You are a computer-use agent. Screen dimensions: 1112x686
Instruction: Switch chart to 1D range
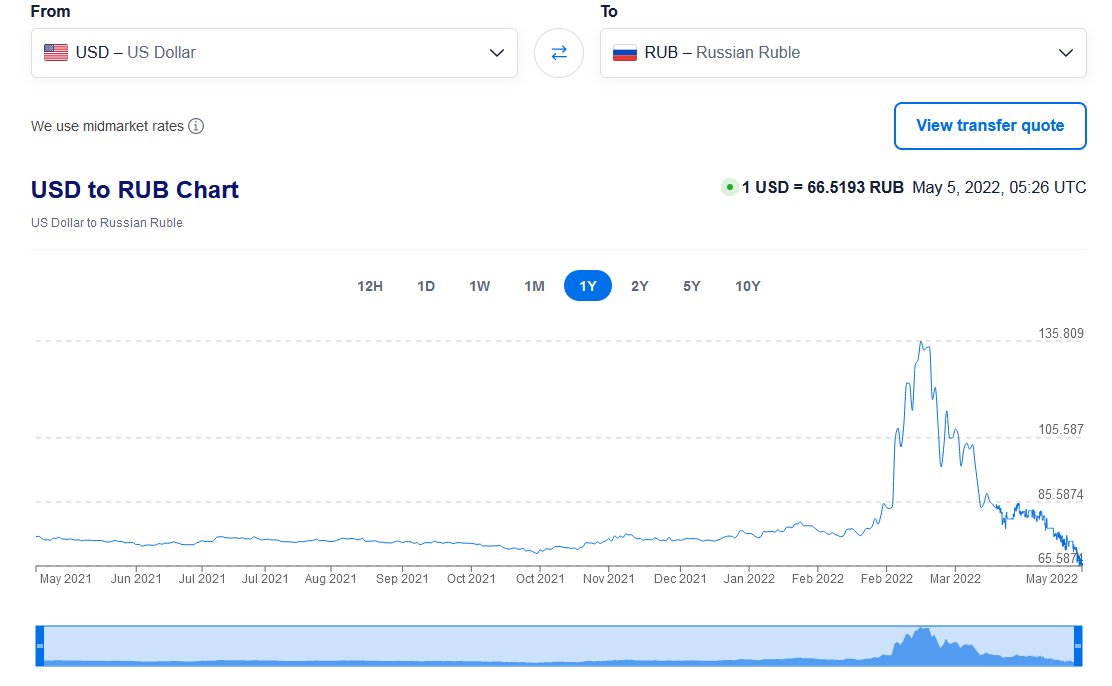426,286
